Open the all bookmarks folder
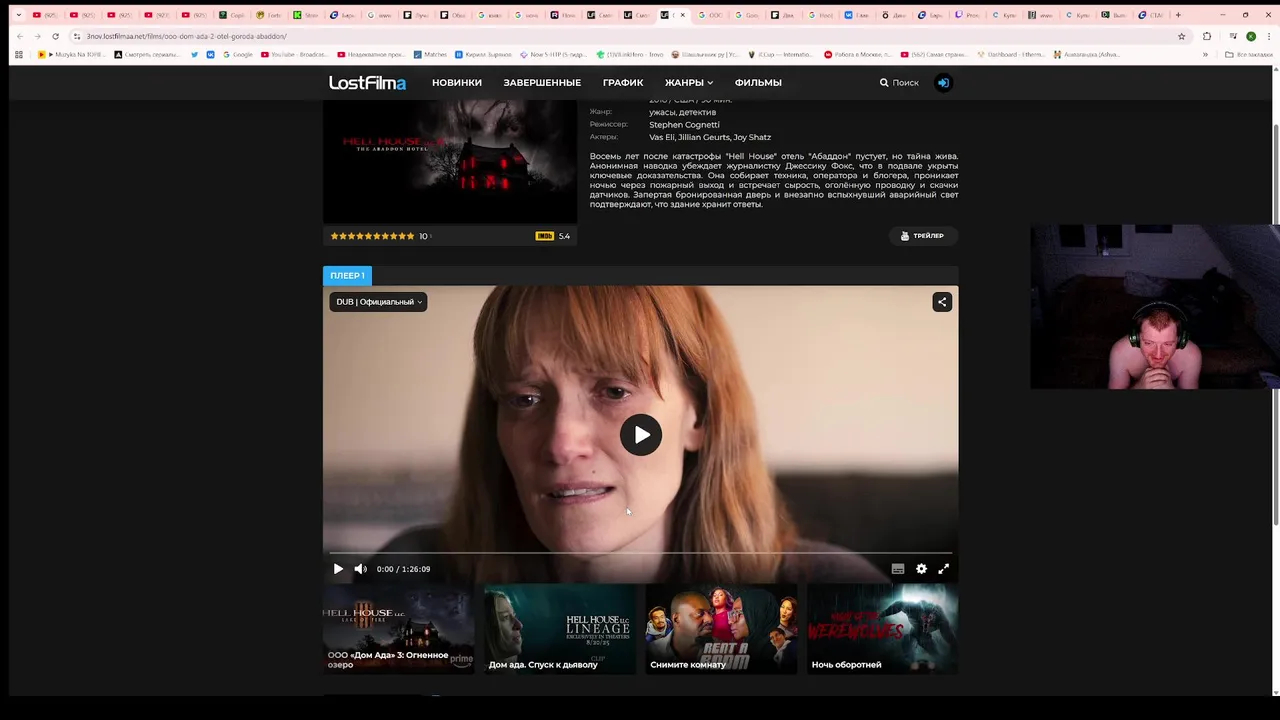Screen dimensions: 1280x720 [x=1250, y=54]
